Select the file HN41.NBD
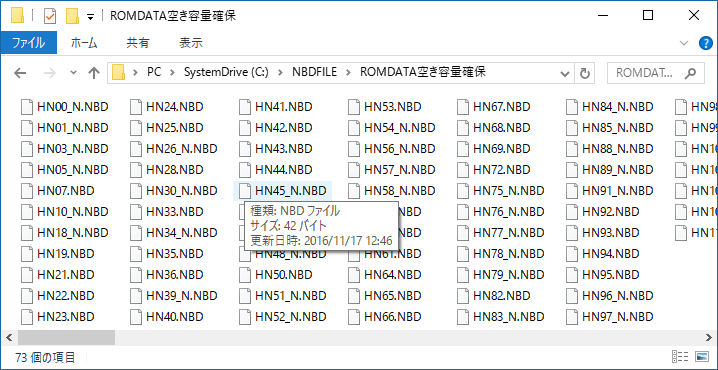 (x=276, y=107)
